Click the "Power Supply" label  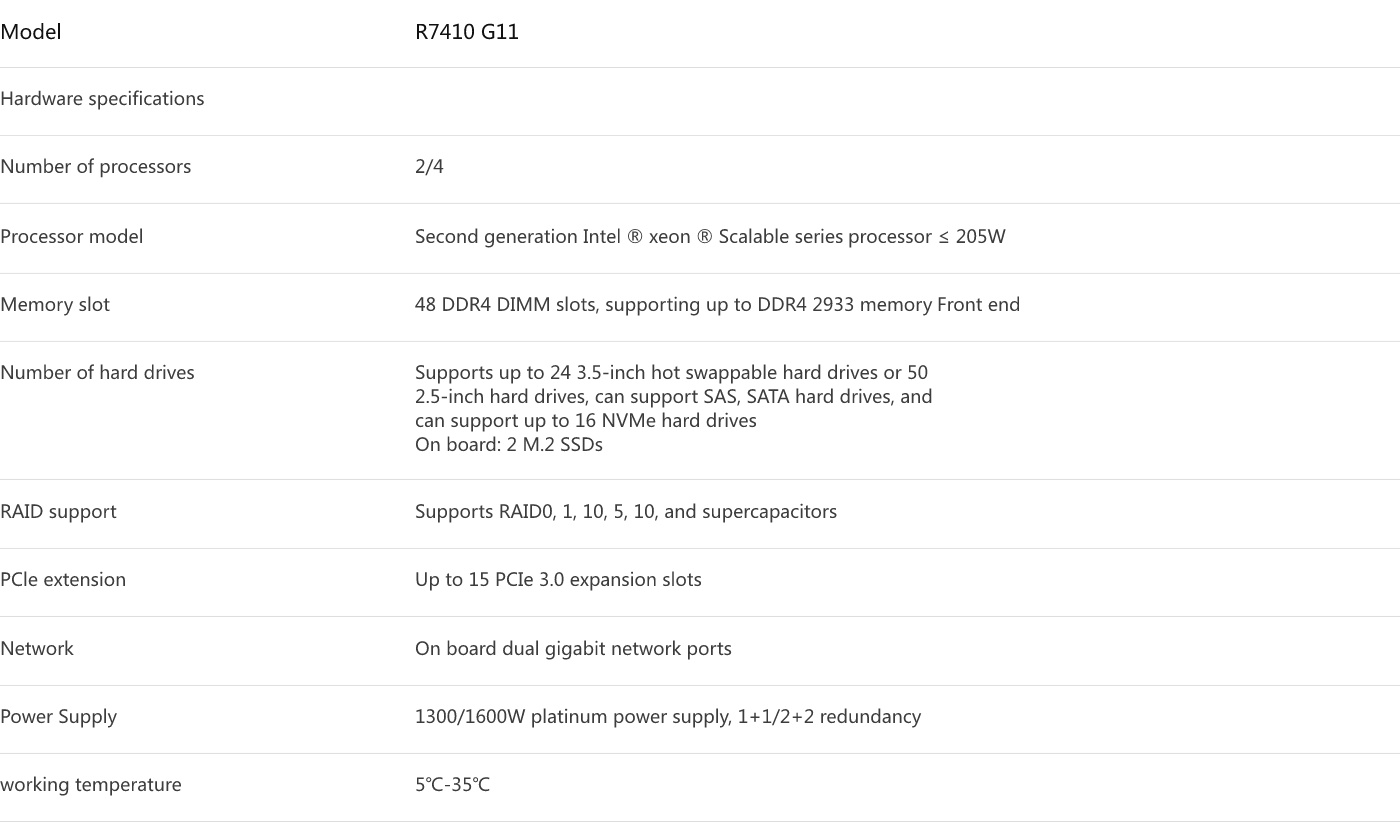59,717
